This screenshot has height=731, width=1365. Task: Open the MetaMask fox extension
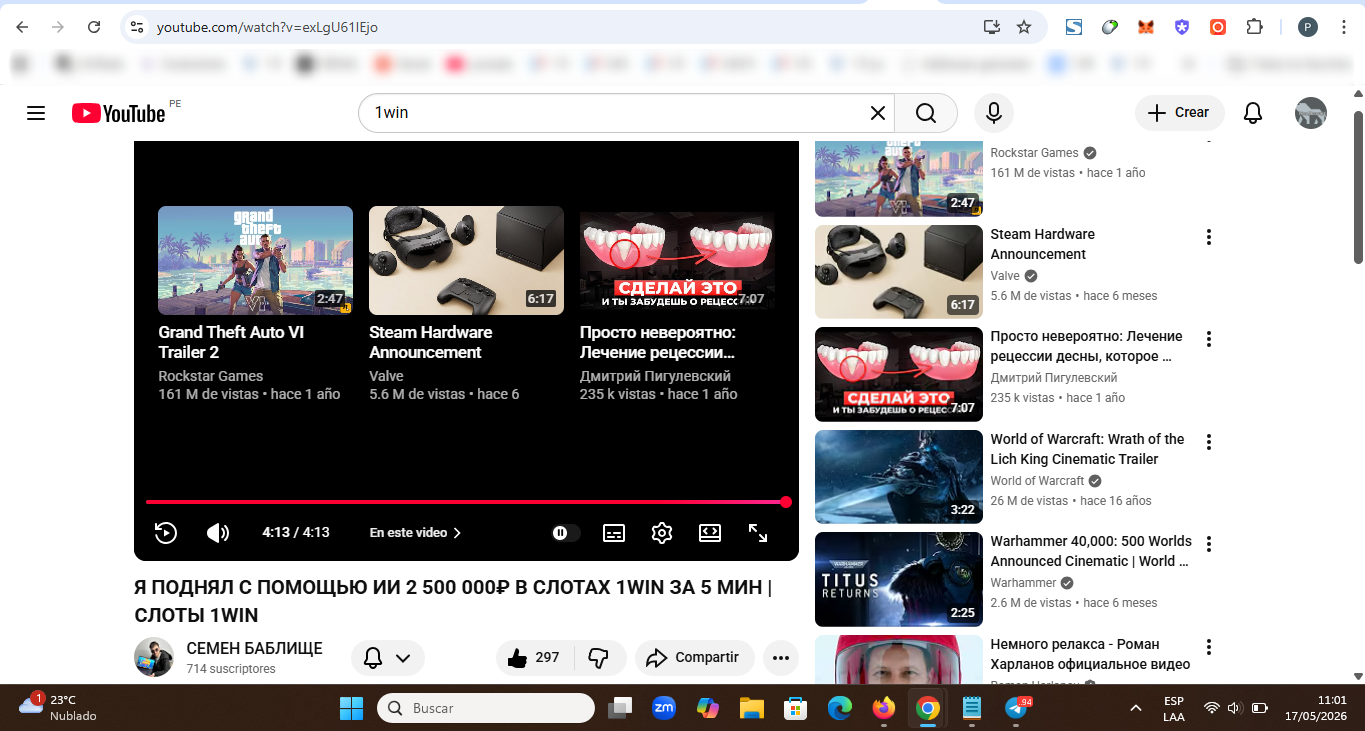[1146, 27]
